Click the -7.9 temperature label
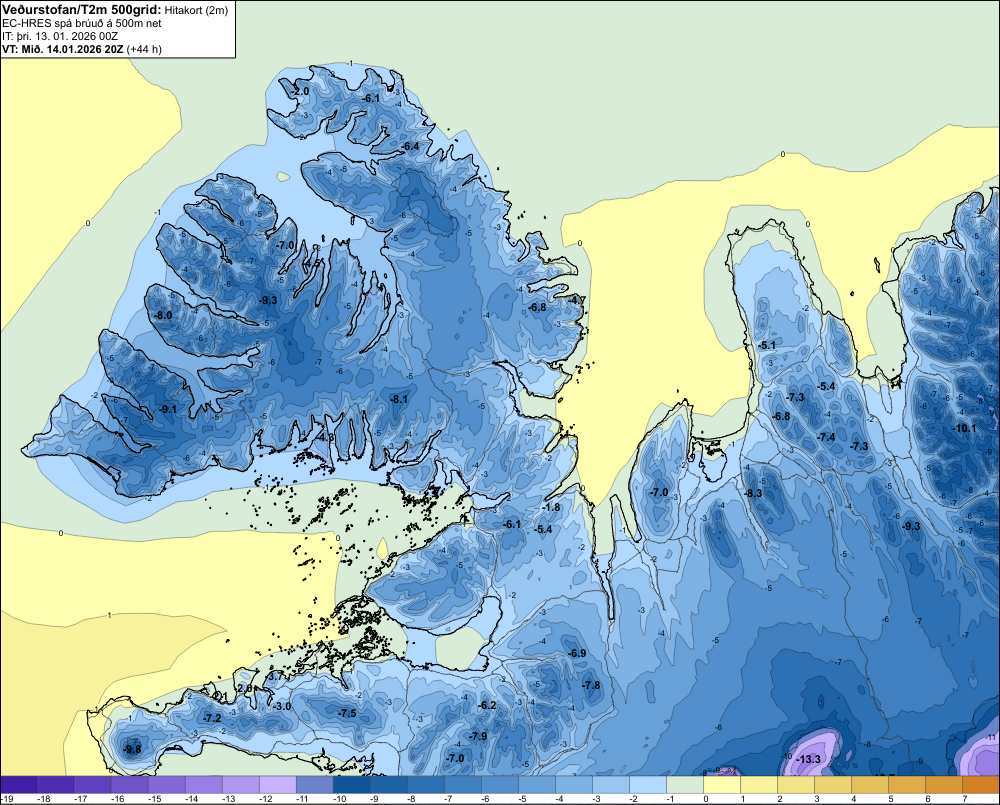The image size is (1000, 805). pos(478,737)
